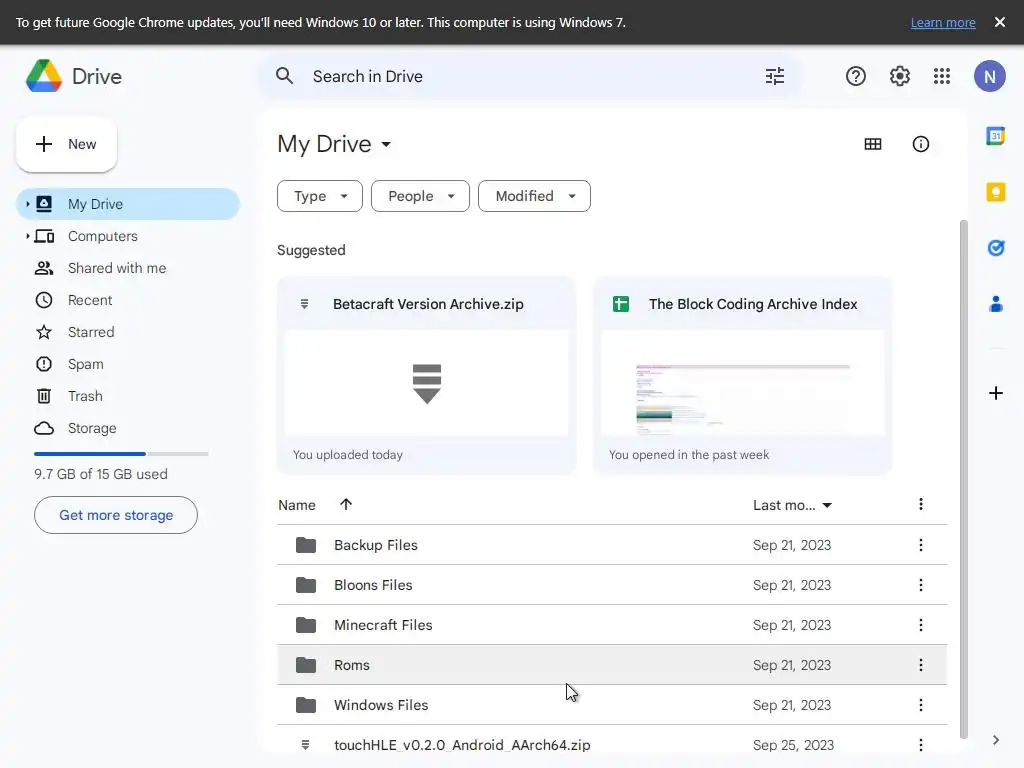1024x768 pixels.
Task: Select the Backup Files folder row
Action: coord(612,545)
